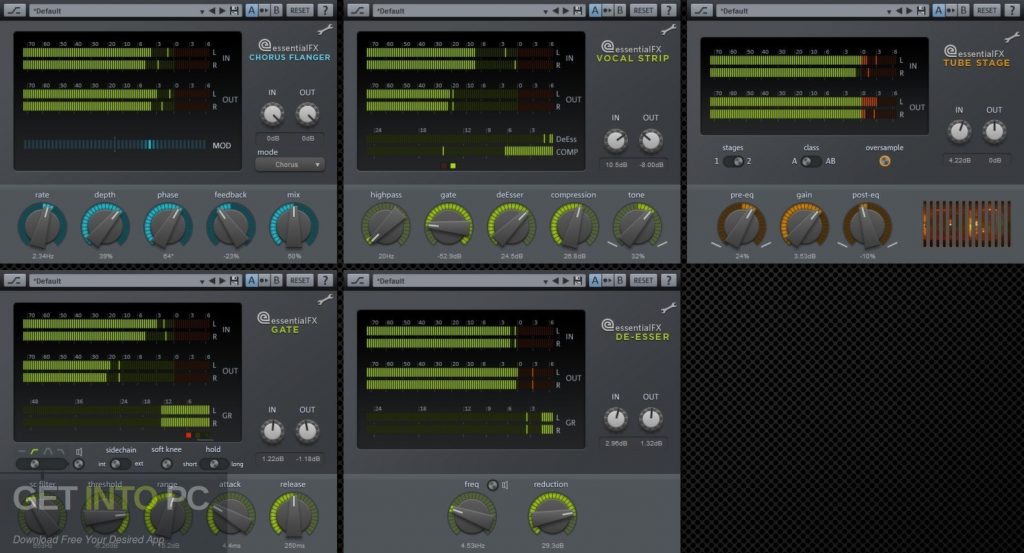Click the Gate sc filter type selector
This screenshot has width=1024, height=553.
tap(42, 464)
